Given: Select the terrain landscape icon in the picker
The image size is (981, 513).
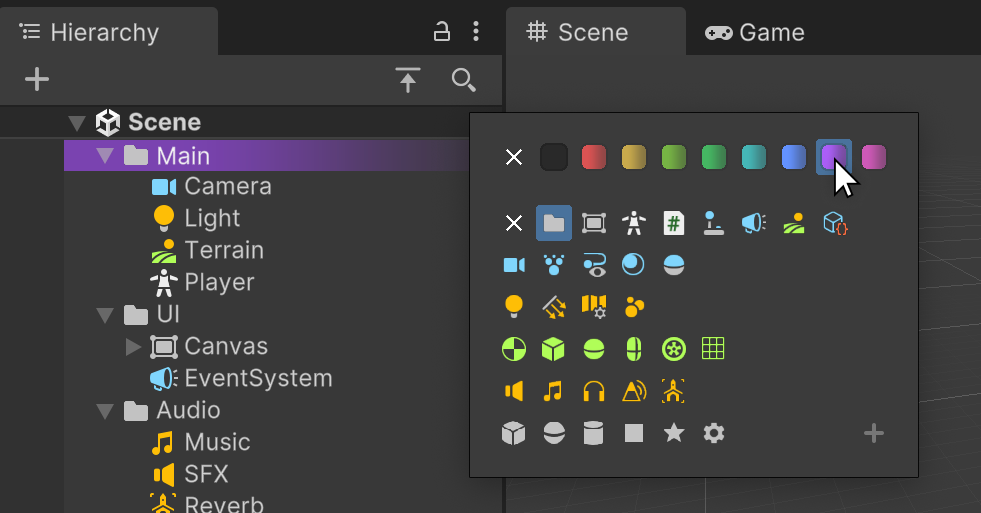Looking at the screenshot, I should [794, 223].
